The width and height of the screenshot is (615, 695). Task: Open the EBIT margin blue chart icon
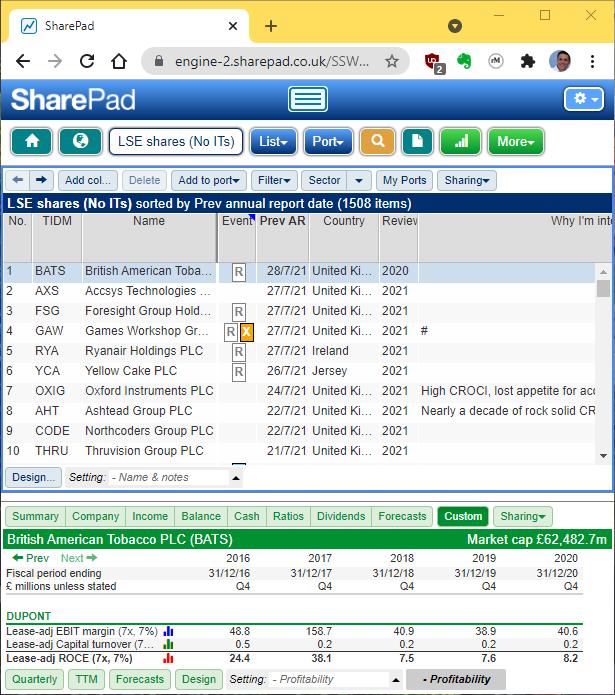coord(168,631)
